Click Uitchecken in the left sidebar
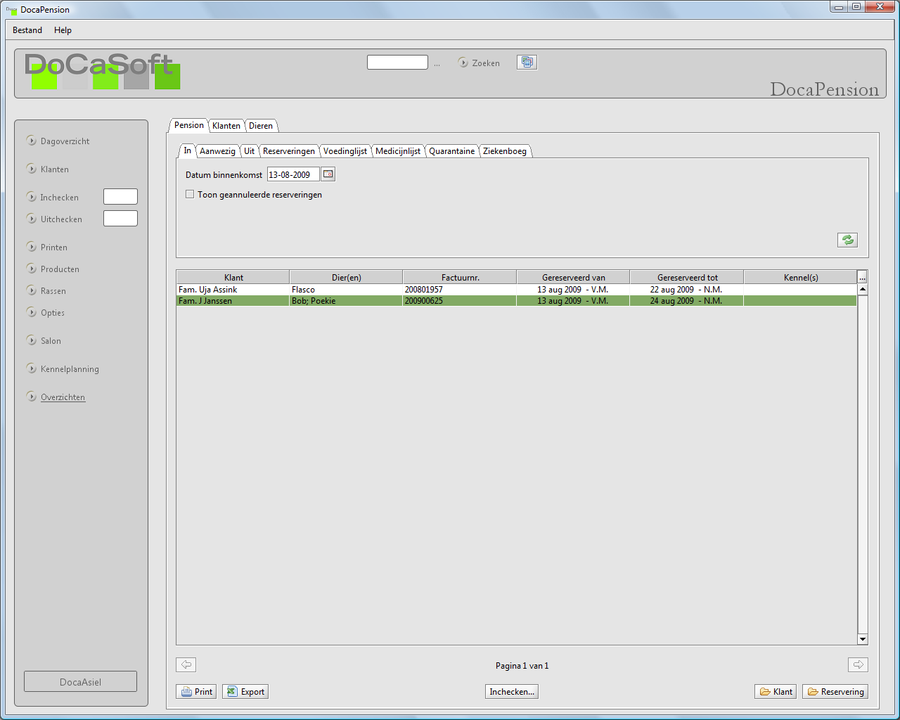The height and width of the screenshot is (720, 900). click(x=61, y=219)
